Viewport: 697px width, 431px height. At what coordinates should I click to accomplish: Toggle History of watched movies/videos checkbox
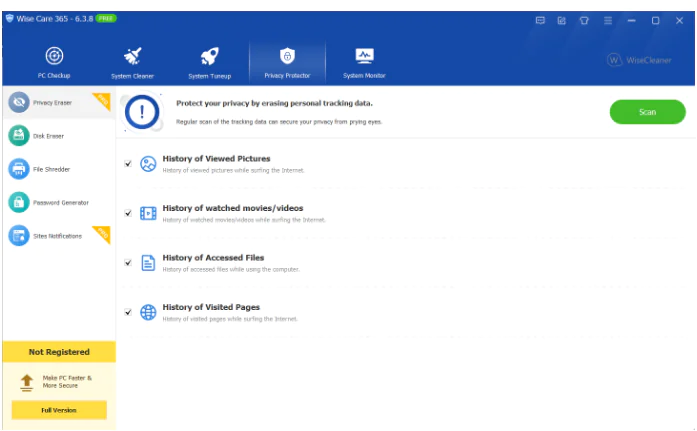[x=128, y=213]
